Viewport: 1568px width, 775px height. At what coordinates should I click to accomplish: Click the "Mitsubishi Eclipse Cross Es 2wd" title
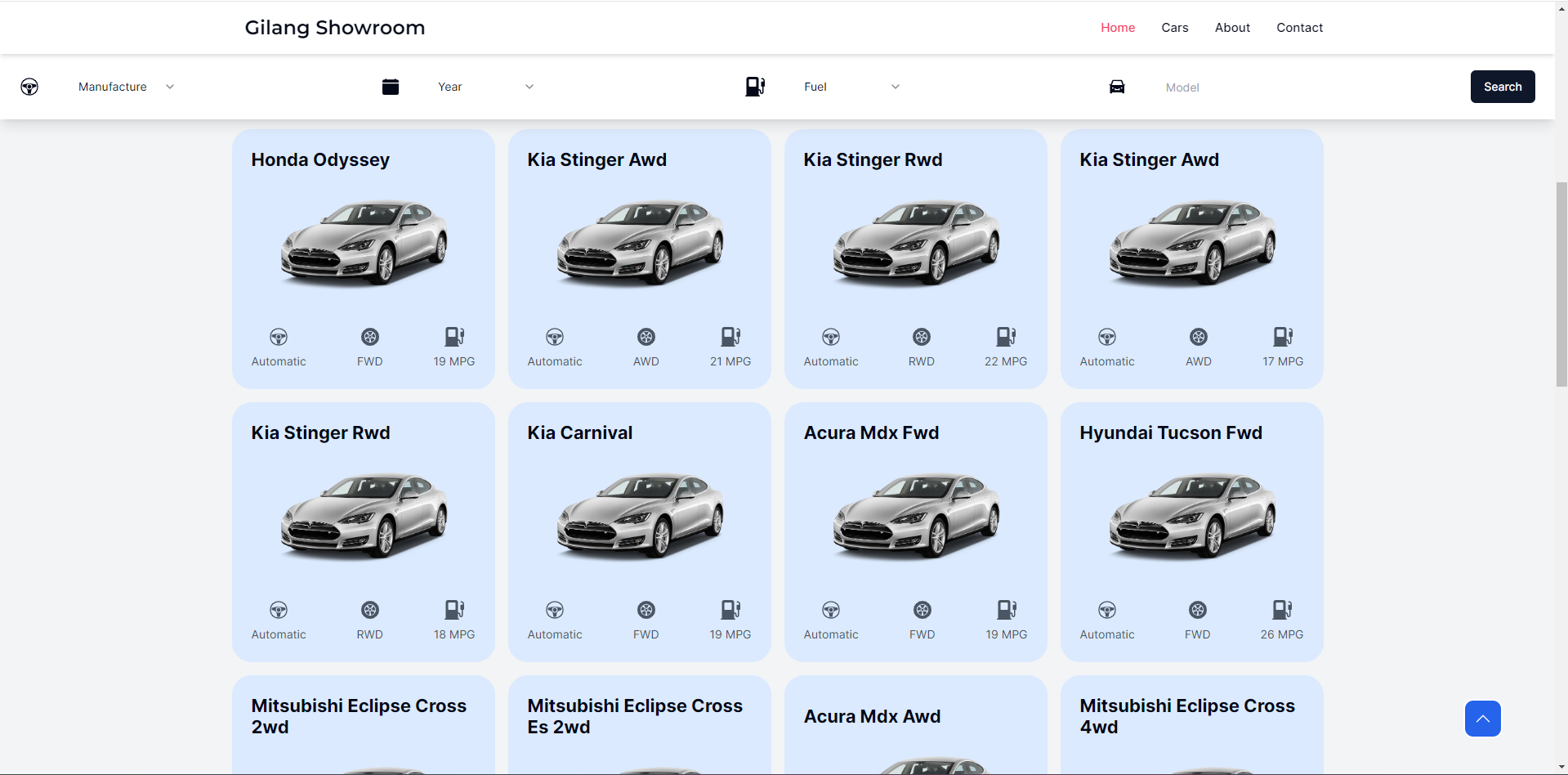click(635, 716)
